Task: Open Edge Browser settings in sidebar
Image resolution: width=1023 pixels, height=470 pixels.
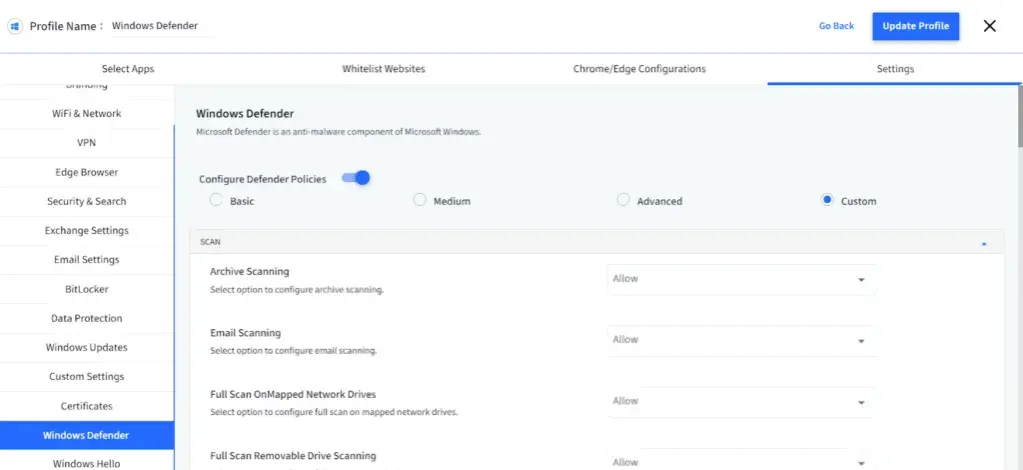Action: [x=87, y=172]
